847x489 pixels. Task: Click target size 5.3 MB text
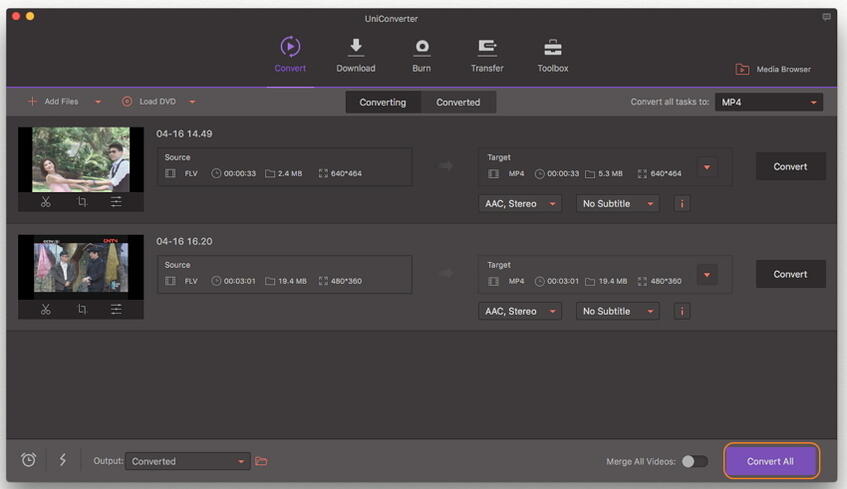pos(610,173)
